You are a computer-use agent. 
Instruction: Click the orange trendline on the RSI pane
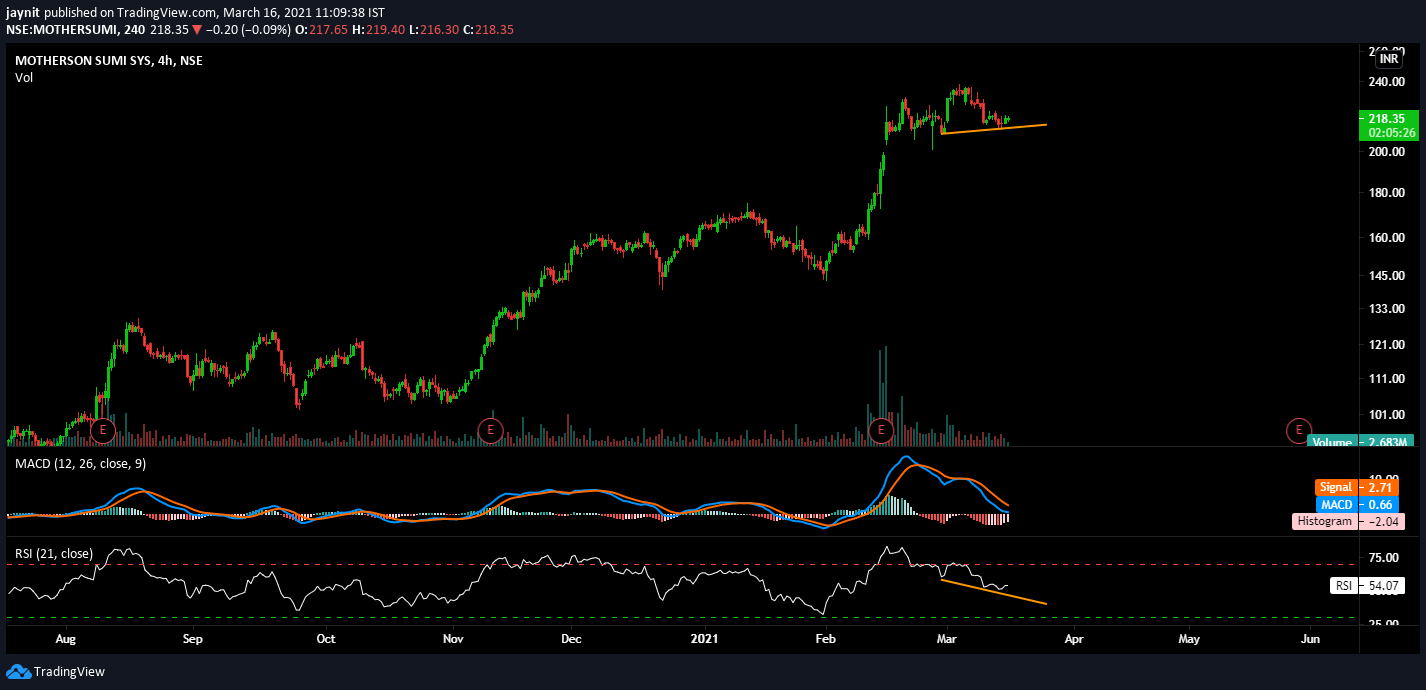[x=994, y=592]
